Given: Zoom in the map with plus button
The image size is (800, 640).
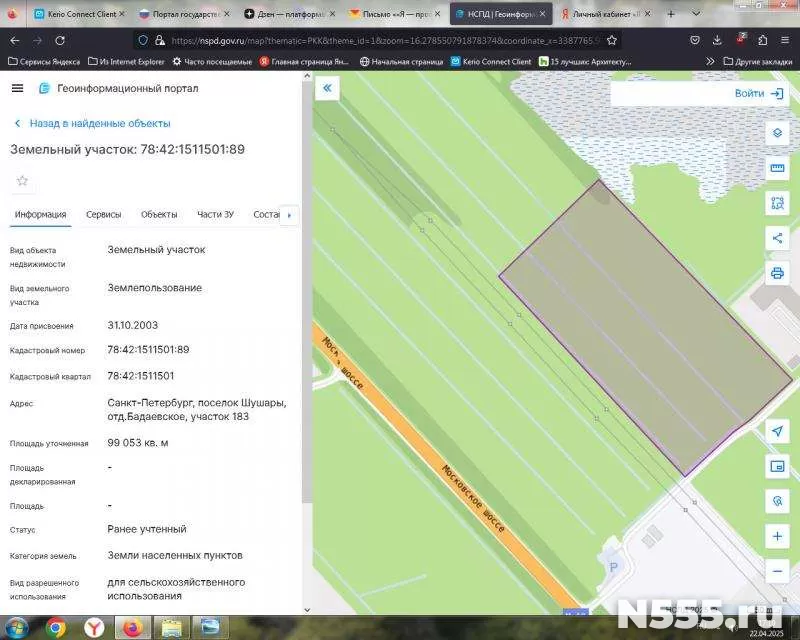Looking at the screenshot, I should point(777,536).
